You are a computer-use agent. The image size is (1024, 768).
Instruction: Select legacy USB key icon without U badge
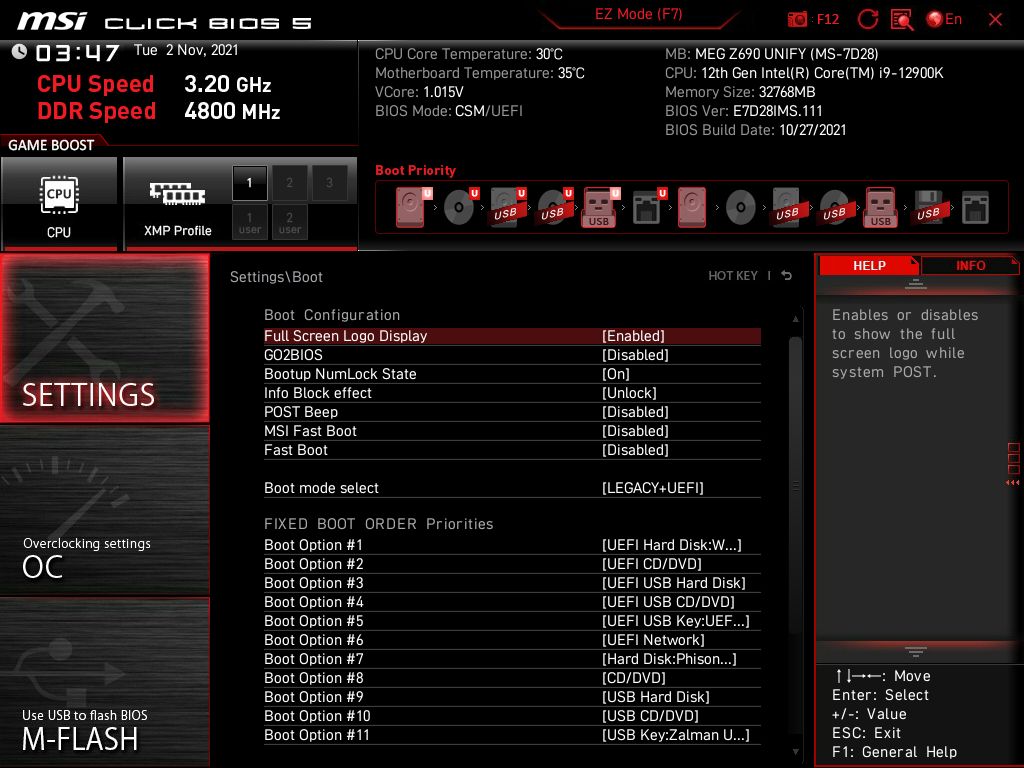(881, 207)
